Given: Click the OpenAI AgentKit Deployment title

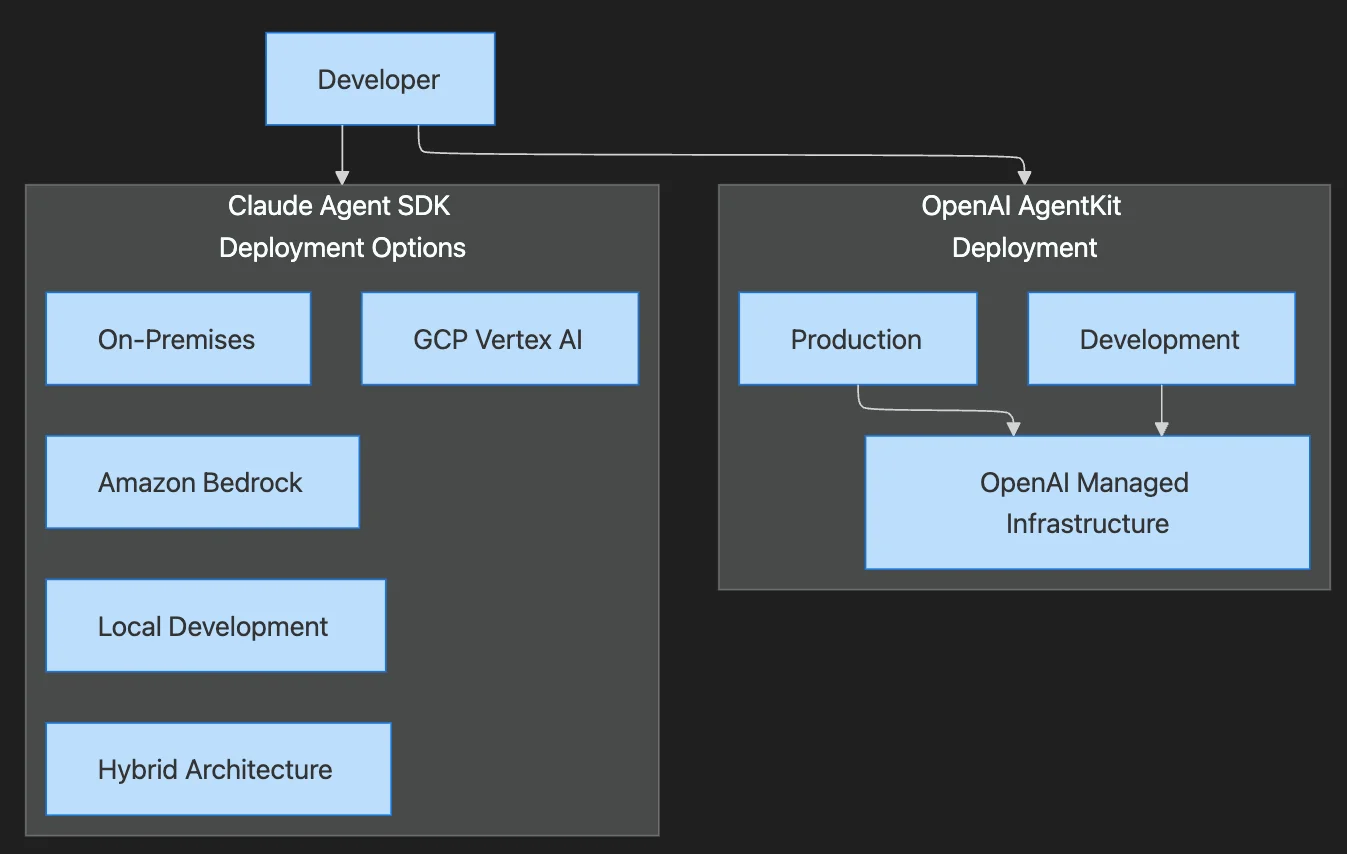Looking at the screenshot, I should (x=1023, y=226).
